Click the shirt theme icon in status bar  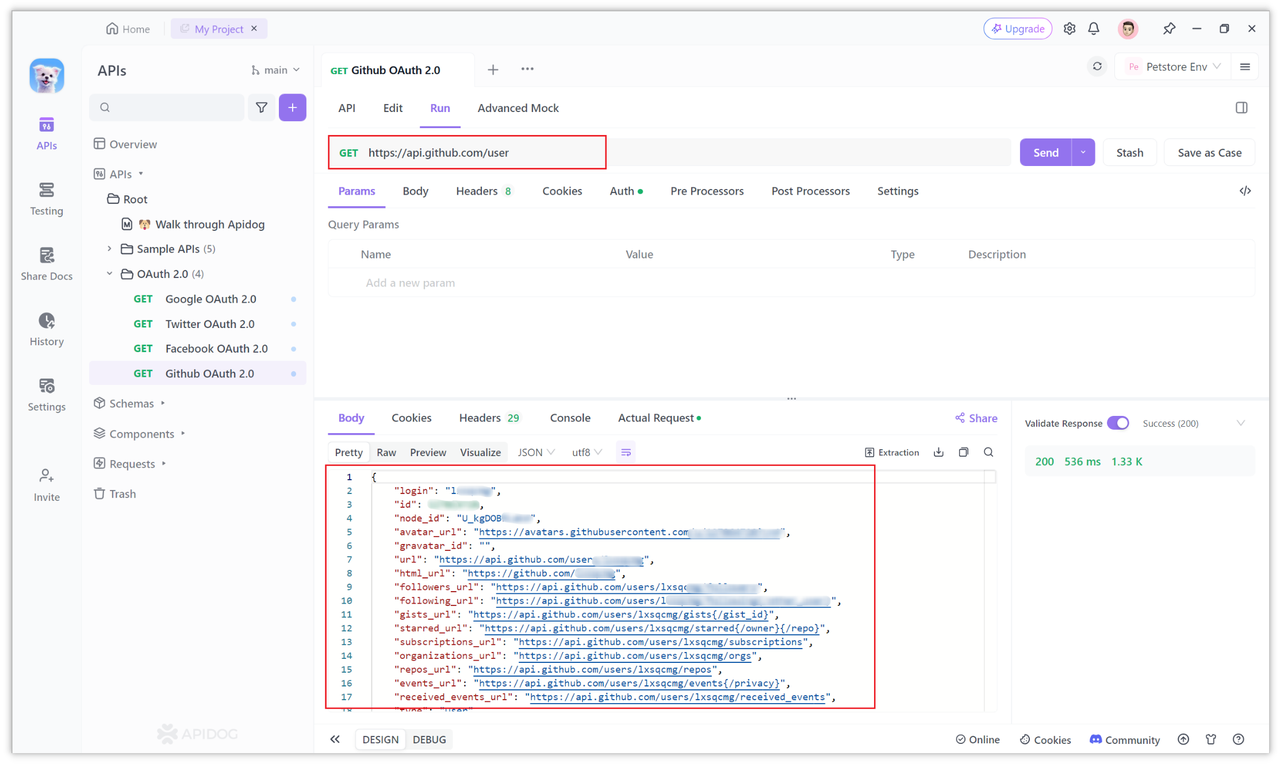[1211, 740]
